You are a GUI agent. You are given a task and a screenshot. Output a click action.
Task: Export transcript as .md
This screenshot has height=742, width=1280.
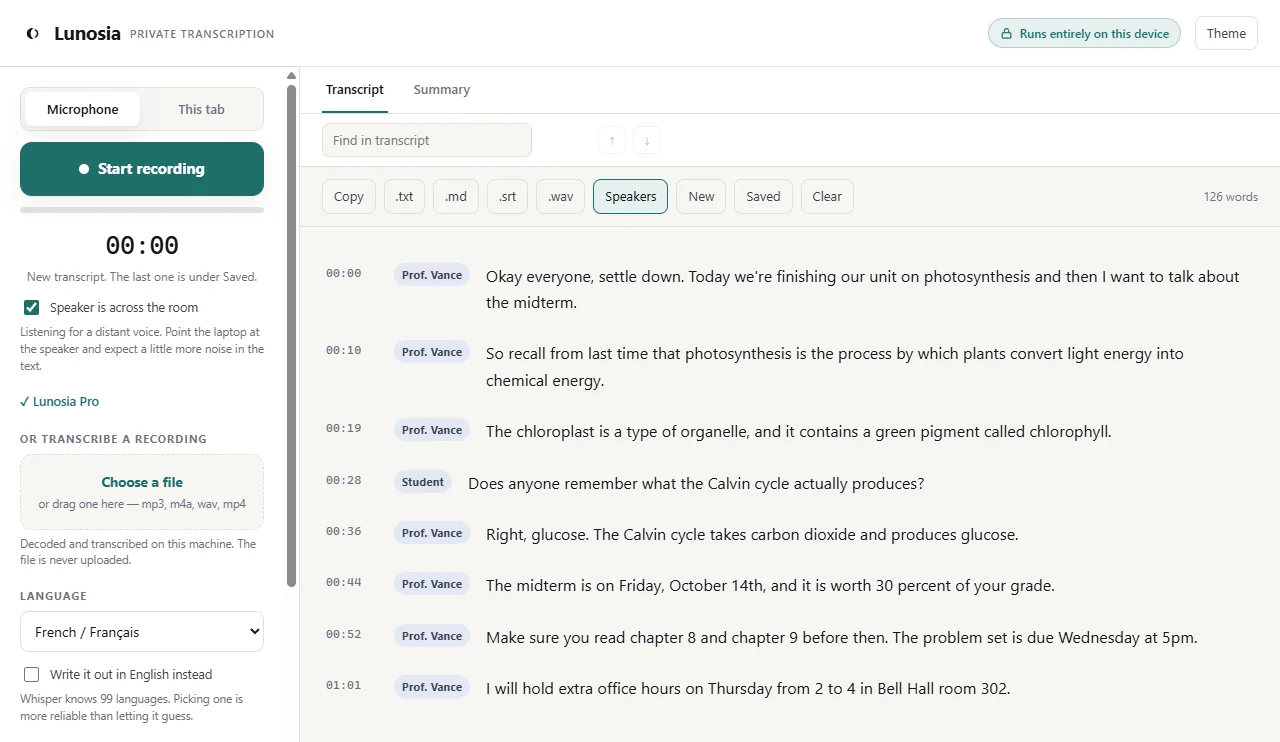[x=456, y=196]
